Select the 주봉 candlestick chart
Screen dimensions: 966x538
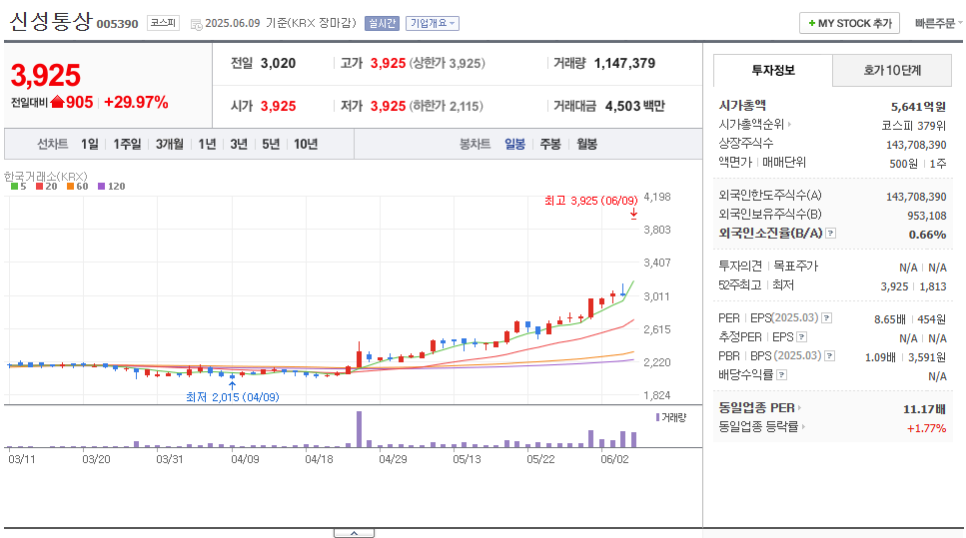click(x=550, y=144)
